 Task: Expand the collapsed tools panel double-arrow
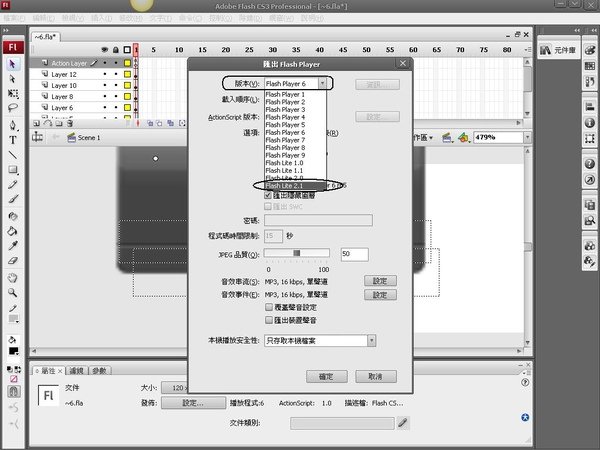pyautogui.click(x=6, y=30)
